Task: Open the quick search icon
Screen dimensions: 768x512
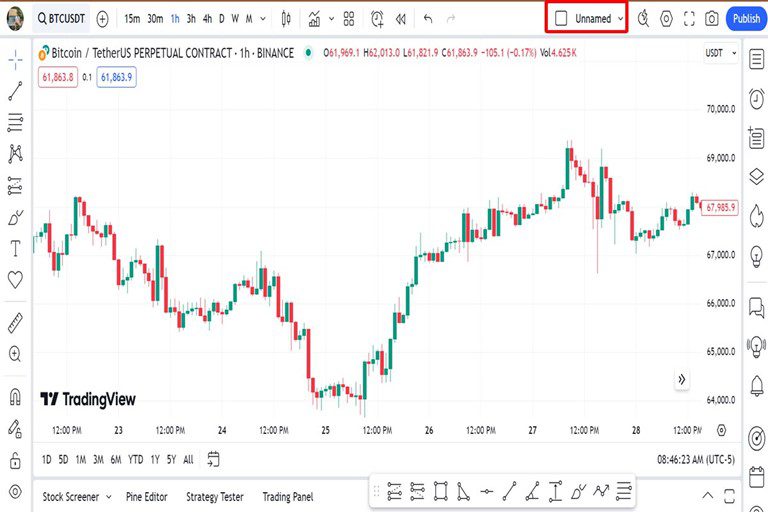Action: [643, 19]
